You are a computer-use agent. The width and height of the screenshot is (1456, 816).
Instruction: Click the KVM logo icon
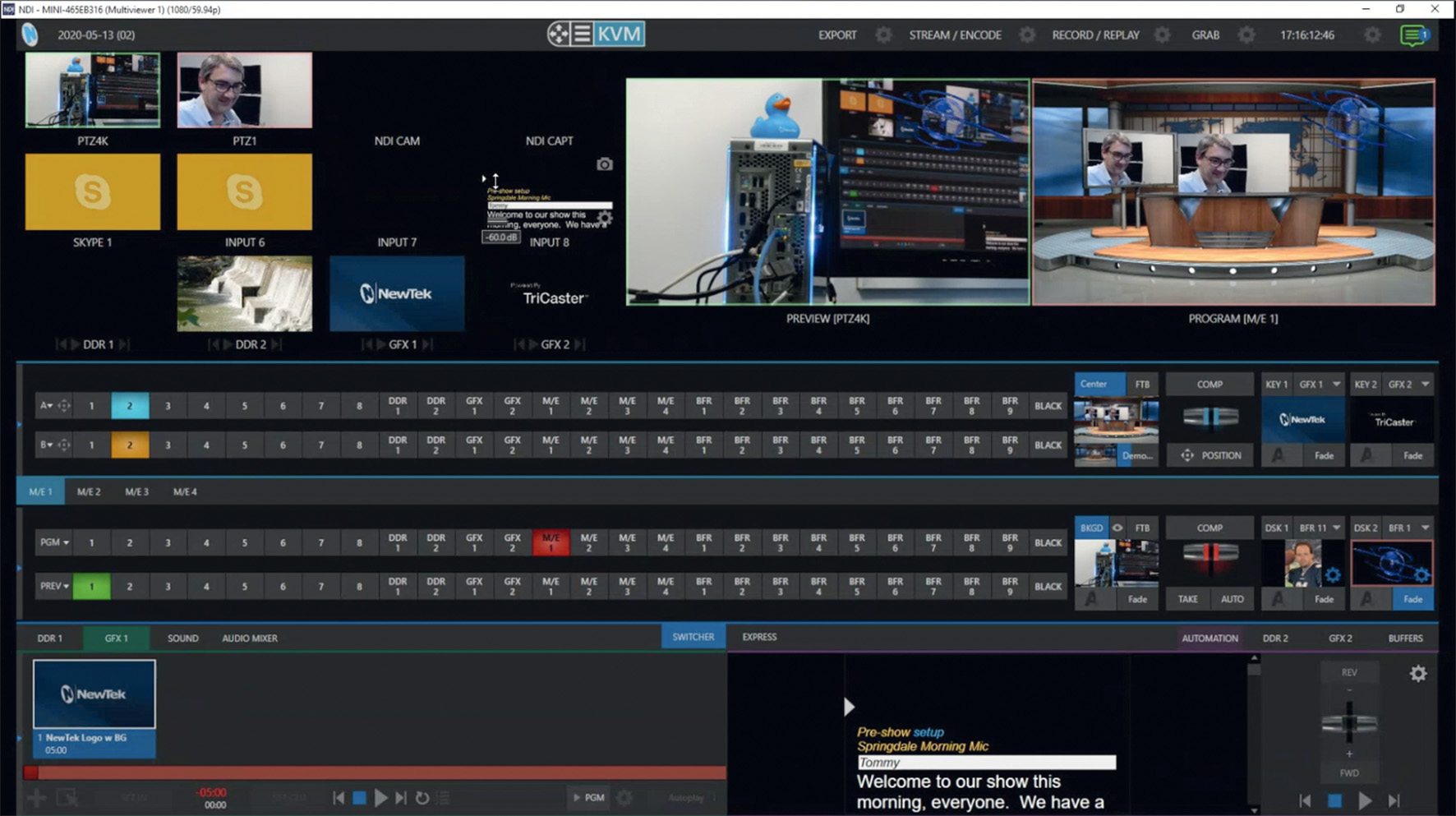(597, 35)
